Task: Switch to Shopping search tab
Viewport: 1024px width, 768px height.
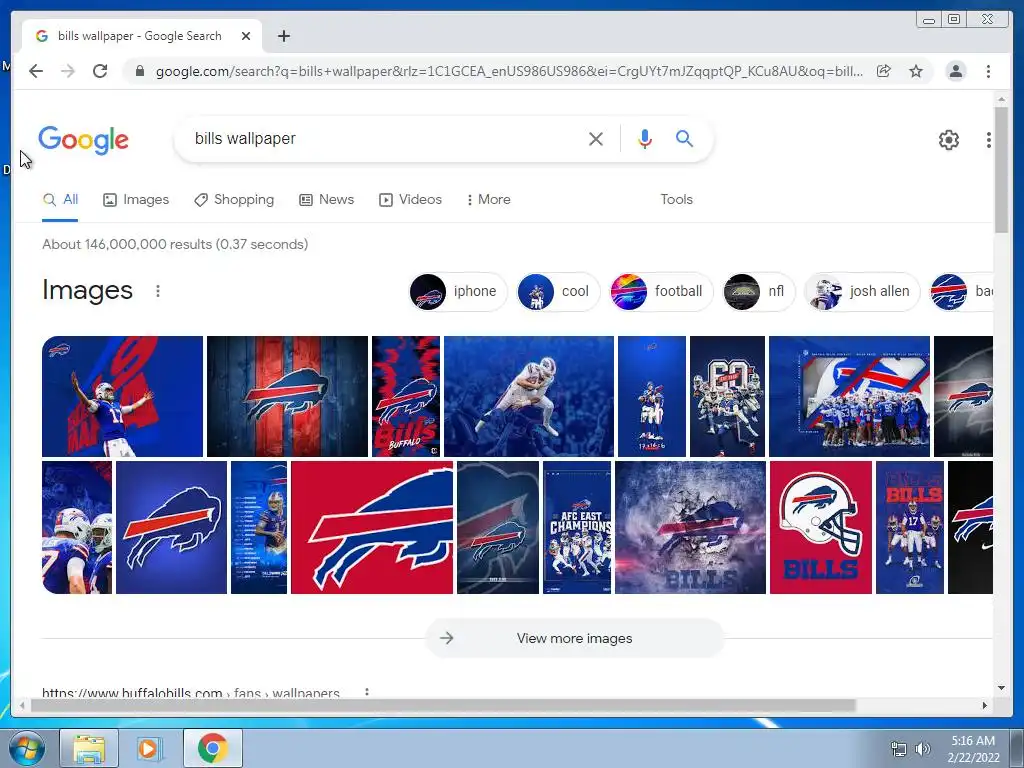Action: [234, 199]
